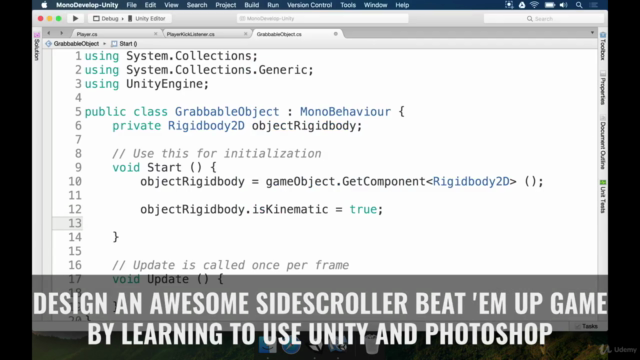Click the 'true' keyword on line 12
640x360 pixels.
pyautogui.click(x=363, y=209)
